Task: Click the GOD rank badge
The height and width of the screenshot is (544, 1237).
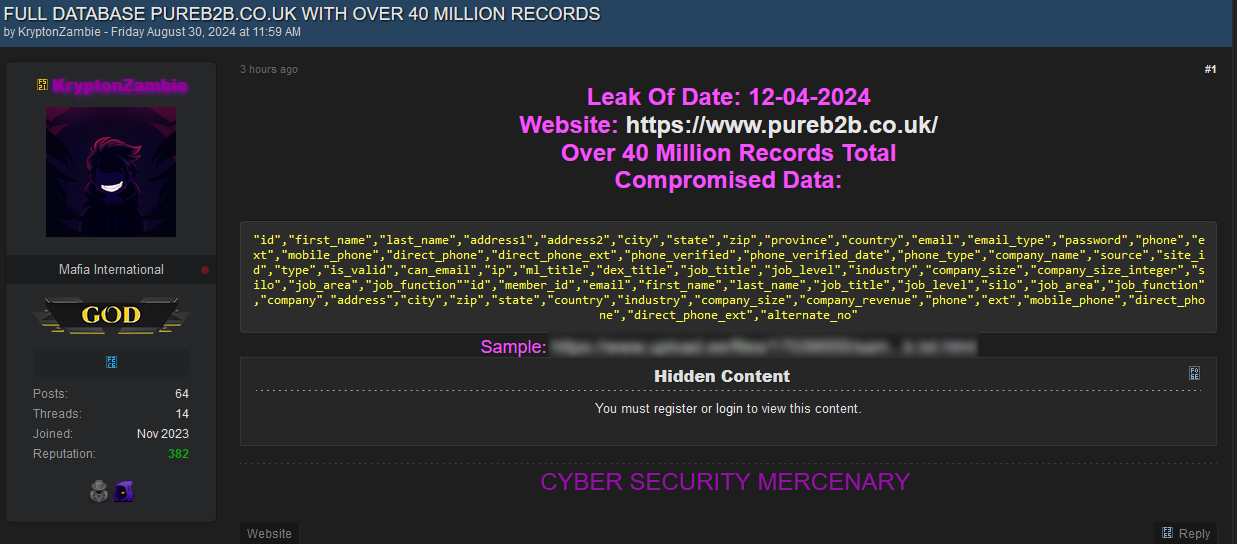Action: pos(111,316)
